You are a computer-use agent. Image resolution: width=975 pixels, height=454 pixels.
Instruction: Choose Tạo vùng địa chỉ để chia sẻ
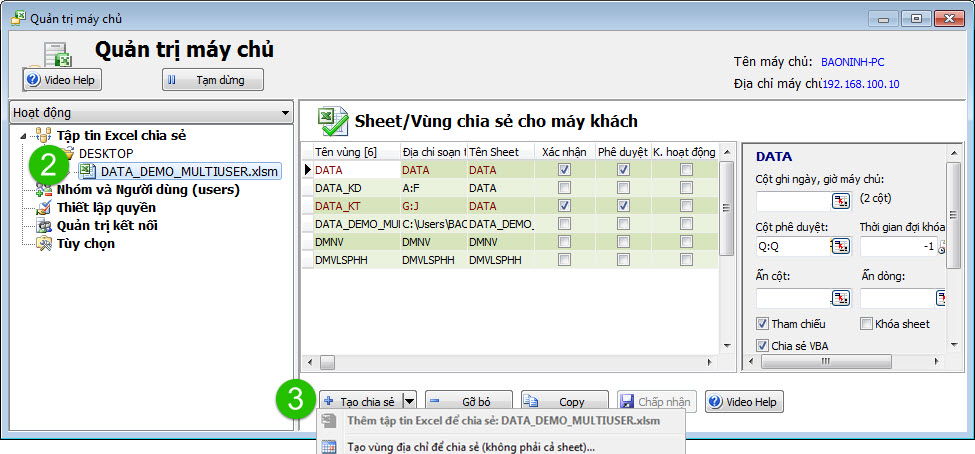pyautogui.click(x=470, y=446)
